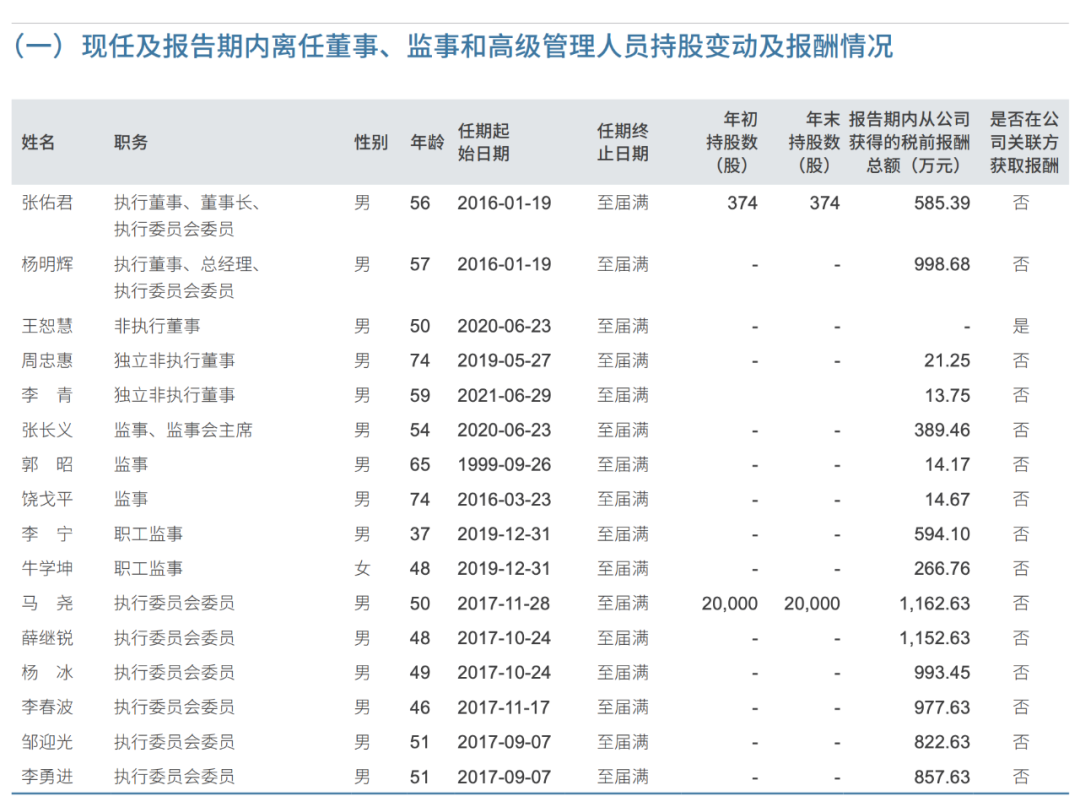The image size is (1080, 807).
Task: Click the 年末持股数 column header
Action: coord(814,143)
